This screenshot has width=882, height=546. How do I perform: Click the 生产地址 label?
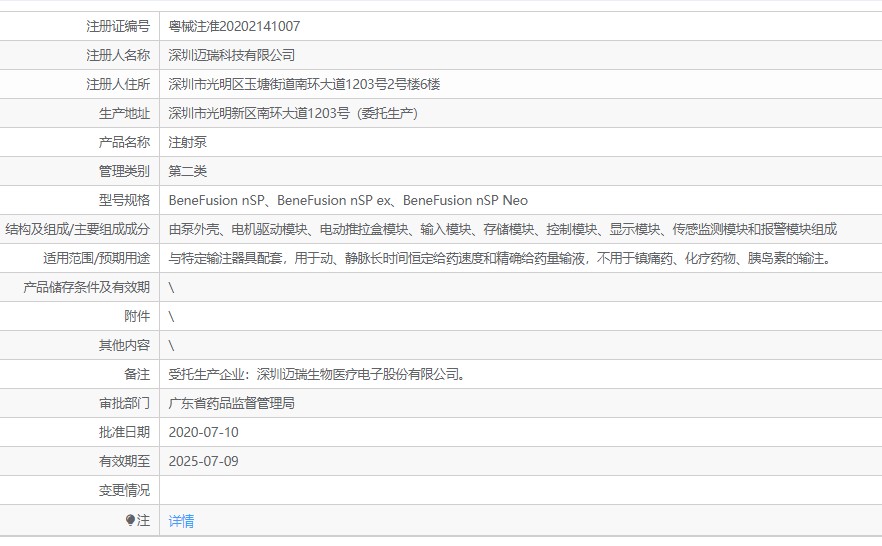[124, 114]
